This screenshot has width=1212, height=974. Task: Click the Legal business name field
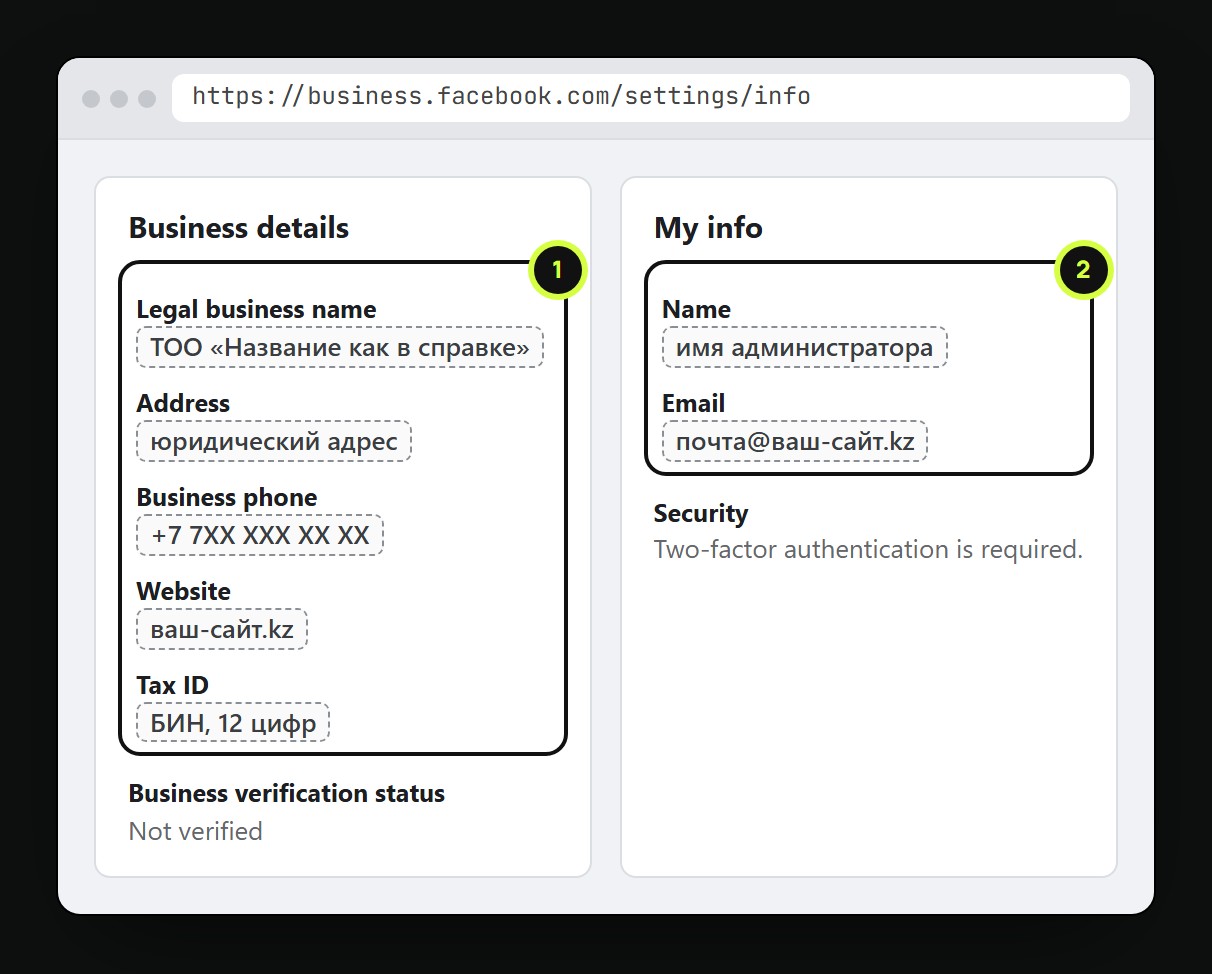point(340,347)
